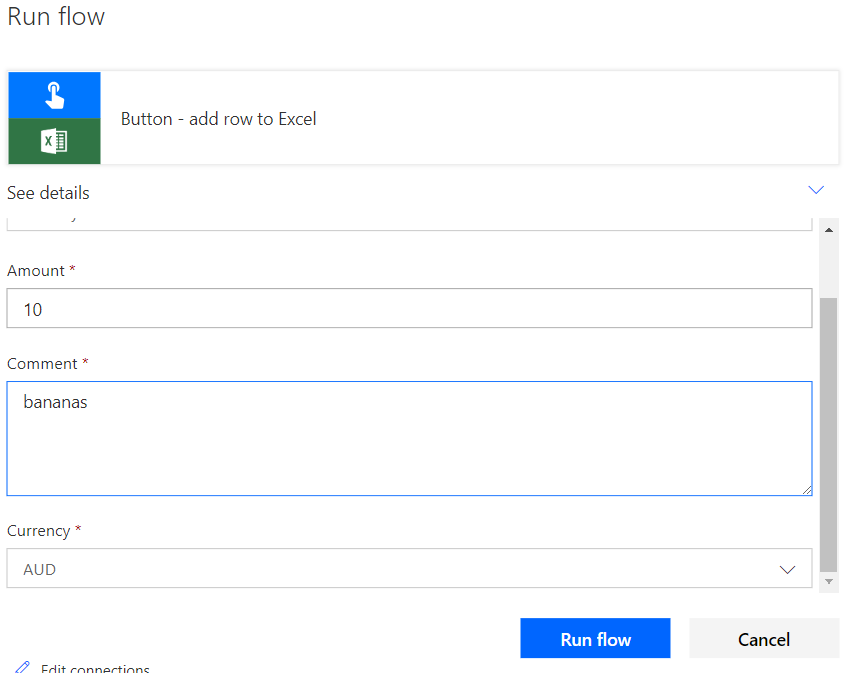Cancel the run flow dialog
The height and width of the screenshot is (673, 853).
pos(763,639)
